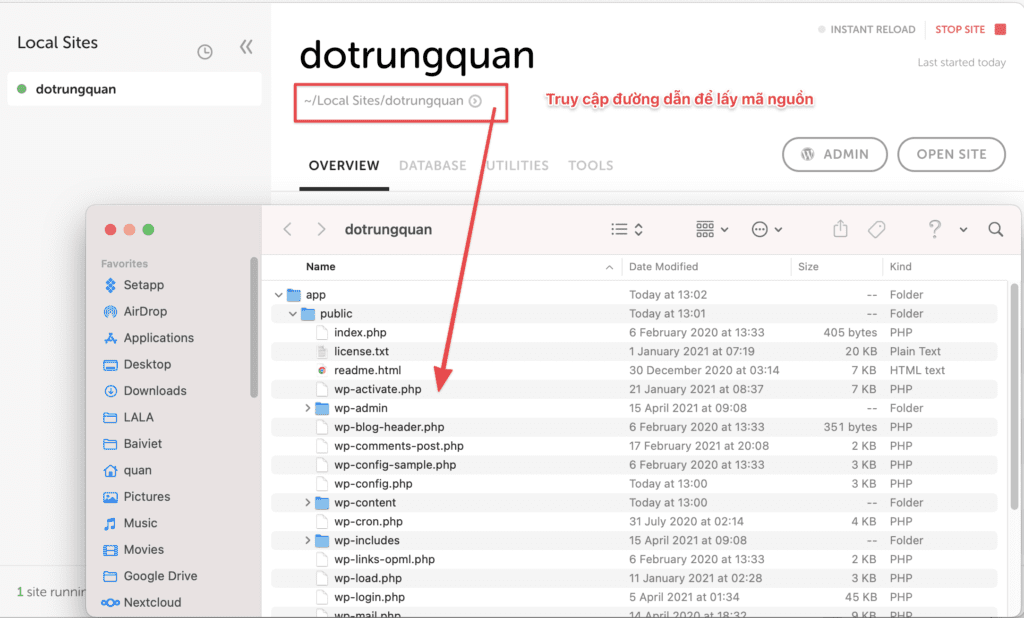Image resolution: width=1024 pixels, height=618 pixels.
Task: Open WordPress ADMIN button
Action: coord(835,155)
